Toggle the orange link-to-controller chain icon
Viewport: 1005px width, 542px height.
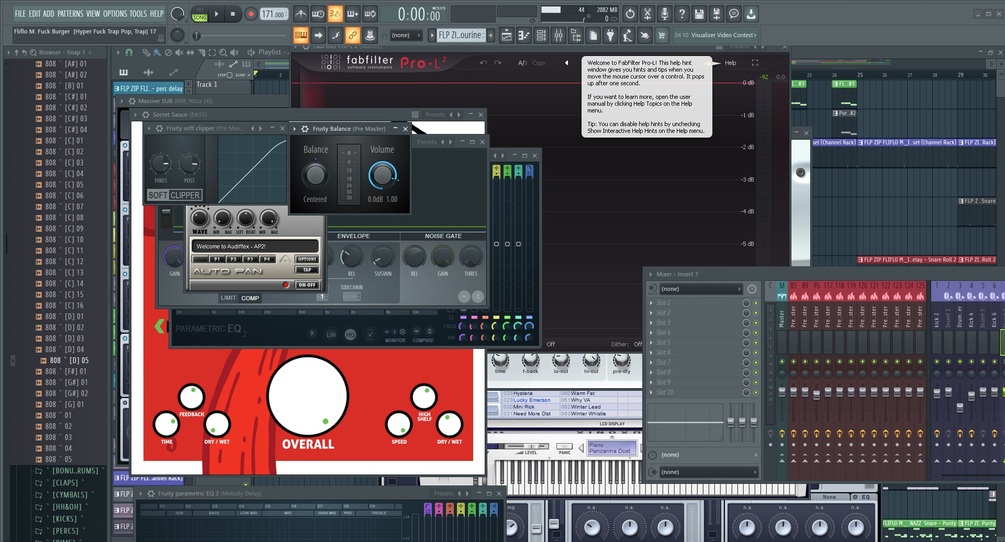[x=353, y=35]
